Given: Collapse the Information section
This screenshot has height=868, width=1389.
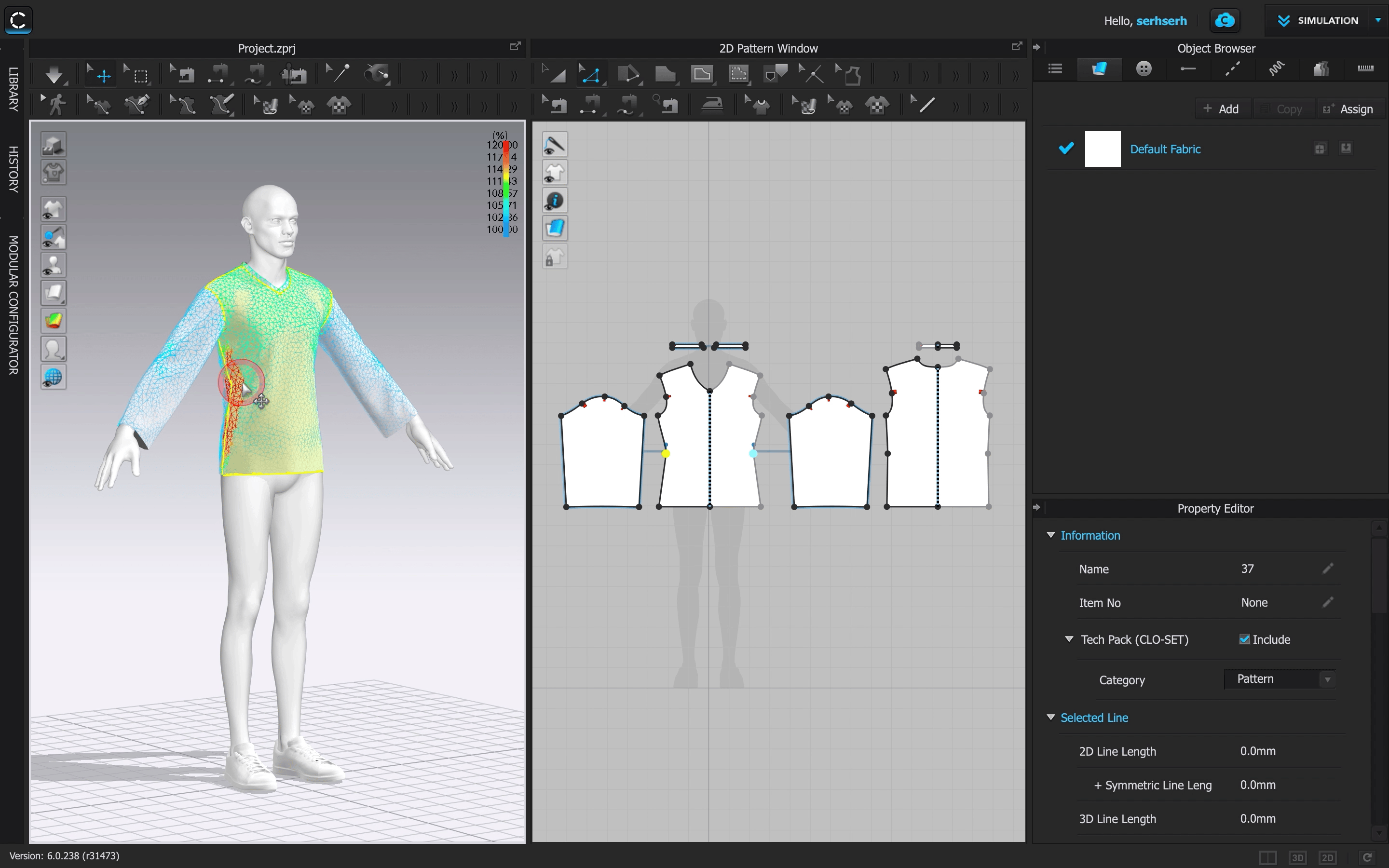Looking at the screenshot, I should coord(1051,535).
